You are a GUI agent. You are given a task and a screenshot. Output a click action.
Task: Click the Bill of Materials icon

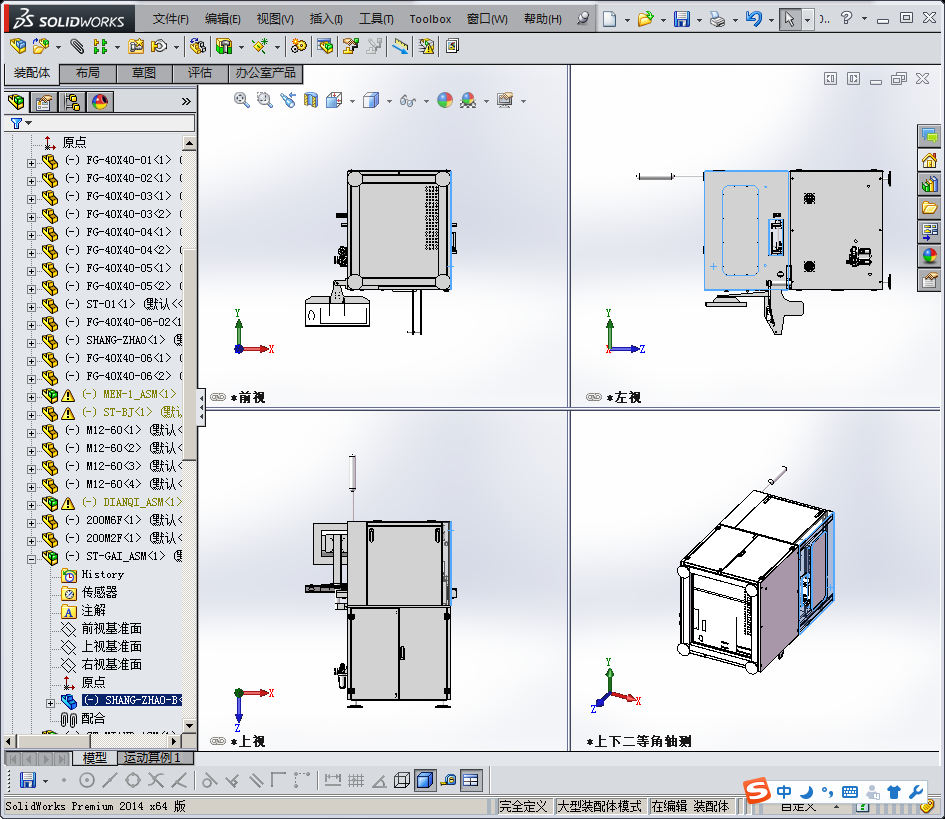(x=325, y=46)
